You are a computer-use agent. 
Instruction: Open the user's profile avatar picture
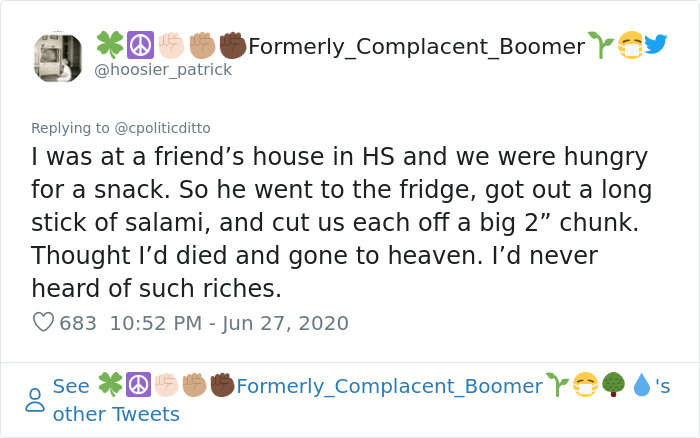pos(58,57)
